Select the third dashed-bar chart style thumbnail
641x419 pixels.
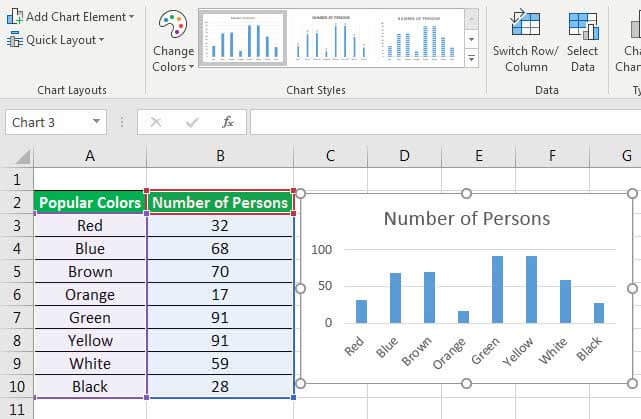[x=419, y=38]
